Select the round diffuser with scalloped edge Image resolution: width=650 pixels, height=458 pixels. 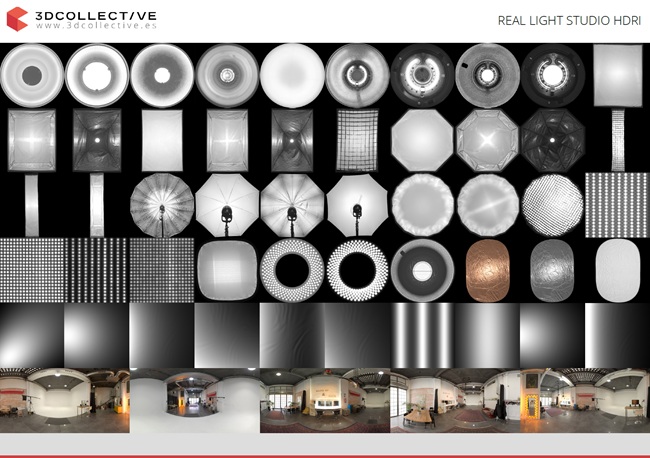pyautogui.click(x=422, y=205)
